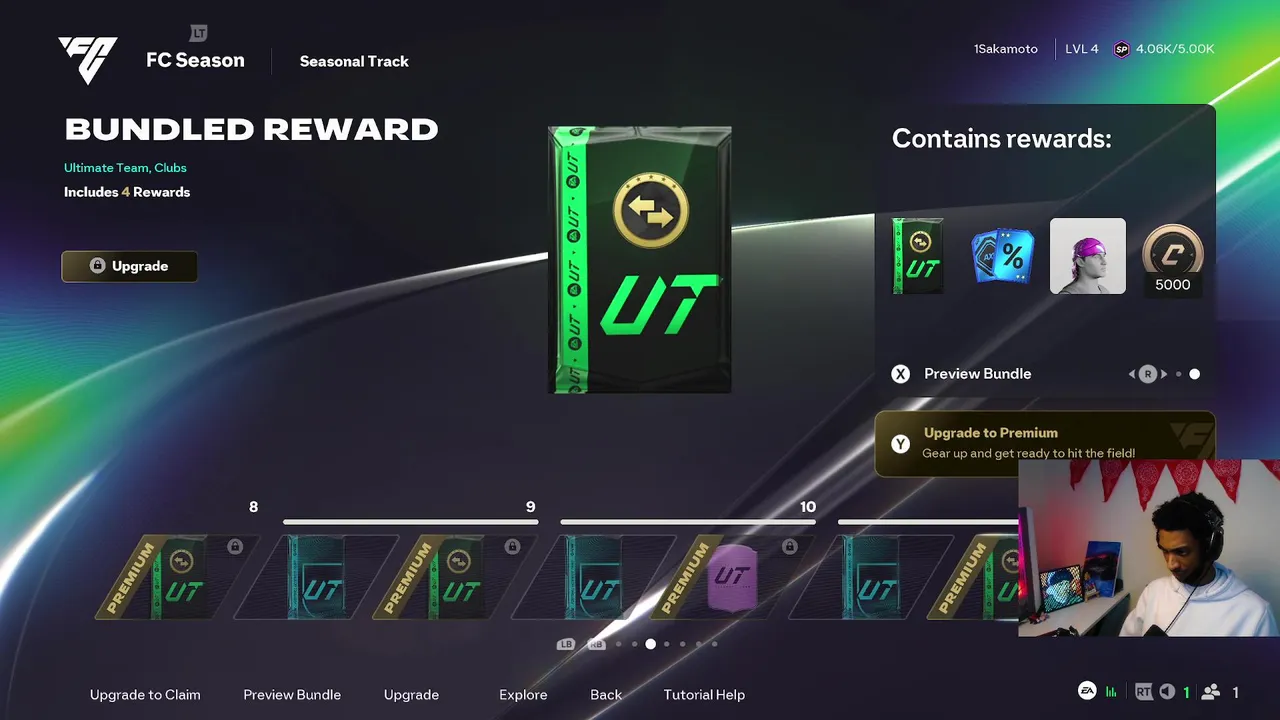Switch to the Seasonal Track tab

click(354, 61)
